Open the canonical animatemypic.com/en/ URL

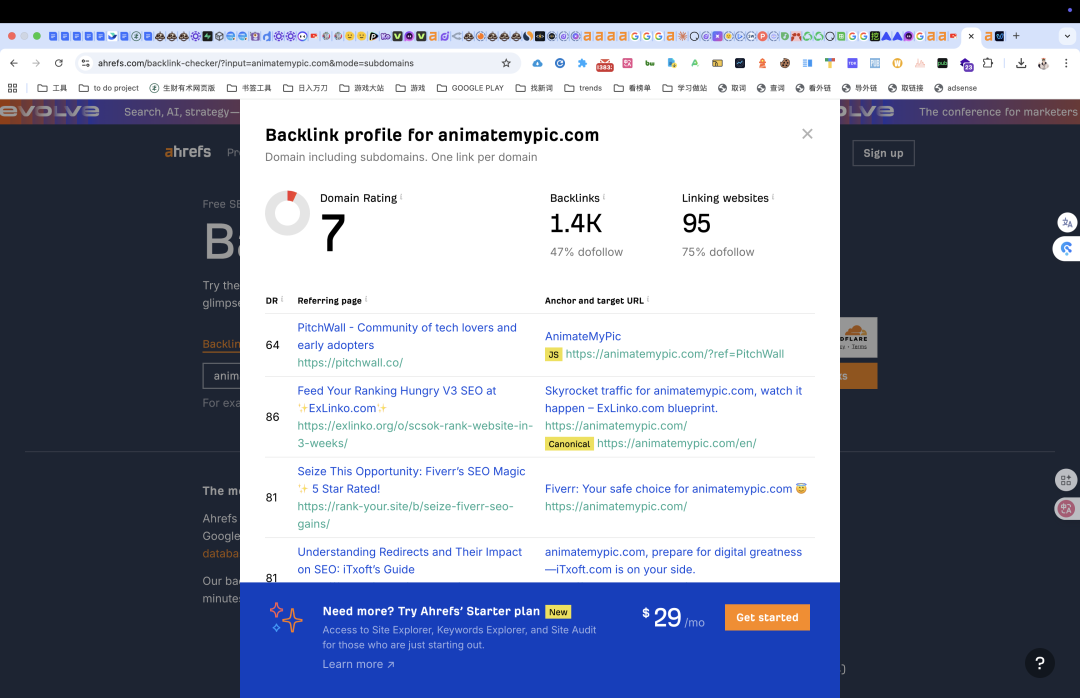[676, 443]
